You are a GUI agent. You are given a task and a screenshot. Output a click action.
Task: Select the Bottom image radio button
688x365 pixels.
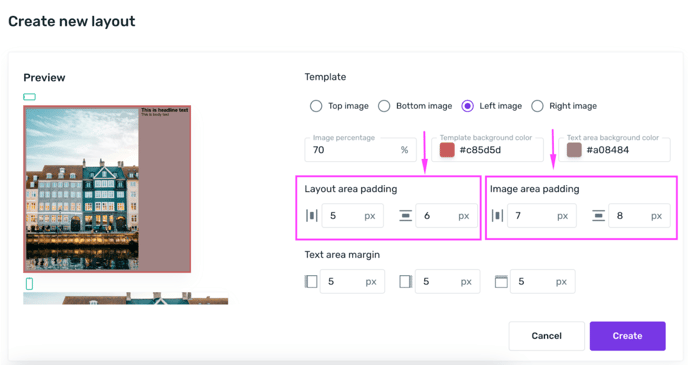tap(384, 106)
